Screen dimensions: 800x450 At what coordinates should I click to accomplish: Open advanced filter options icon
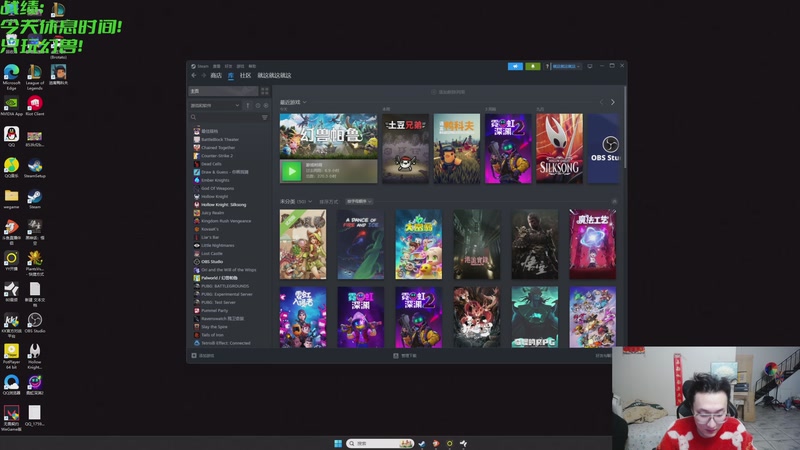coord(264,117)
